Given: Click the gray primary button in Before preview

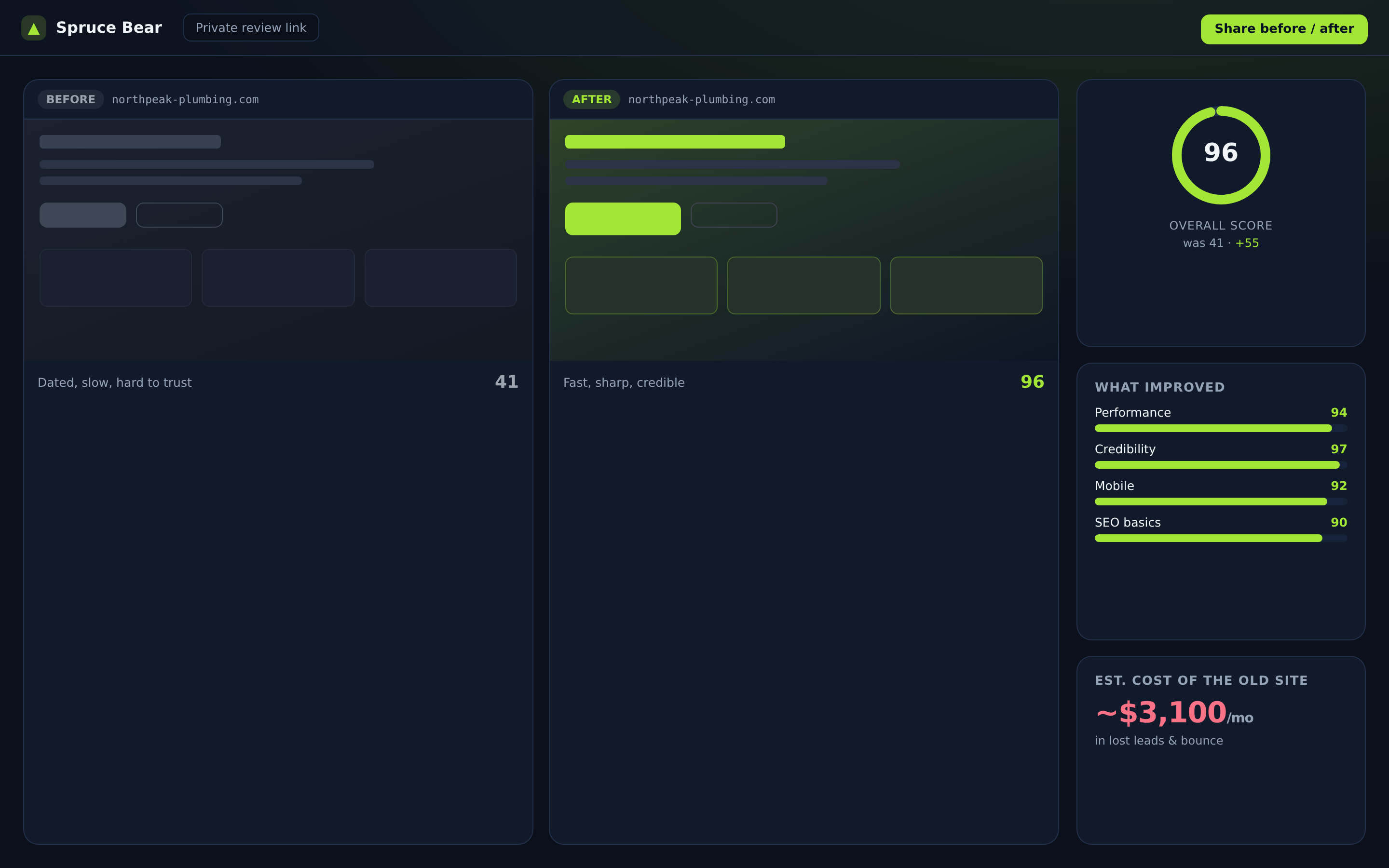Looking at the screenshot, I should pos(82,215).
